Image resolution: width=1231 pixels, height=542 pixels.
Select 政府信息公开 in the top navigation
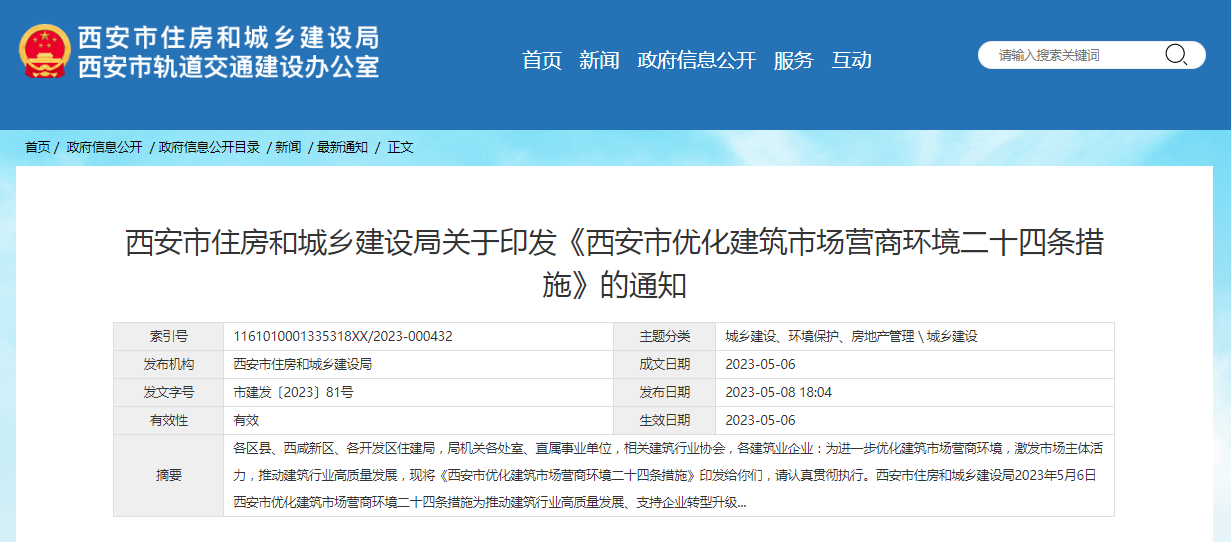point(696,60)
